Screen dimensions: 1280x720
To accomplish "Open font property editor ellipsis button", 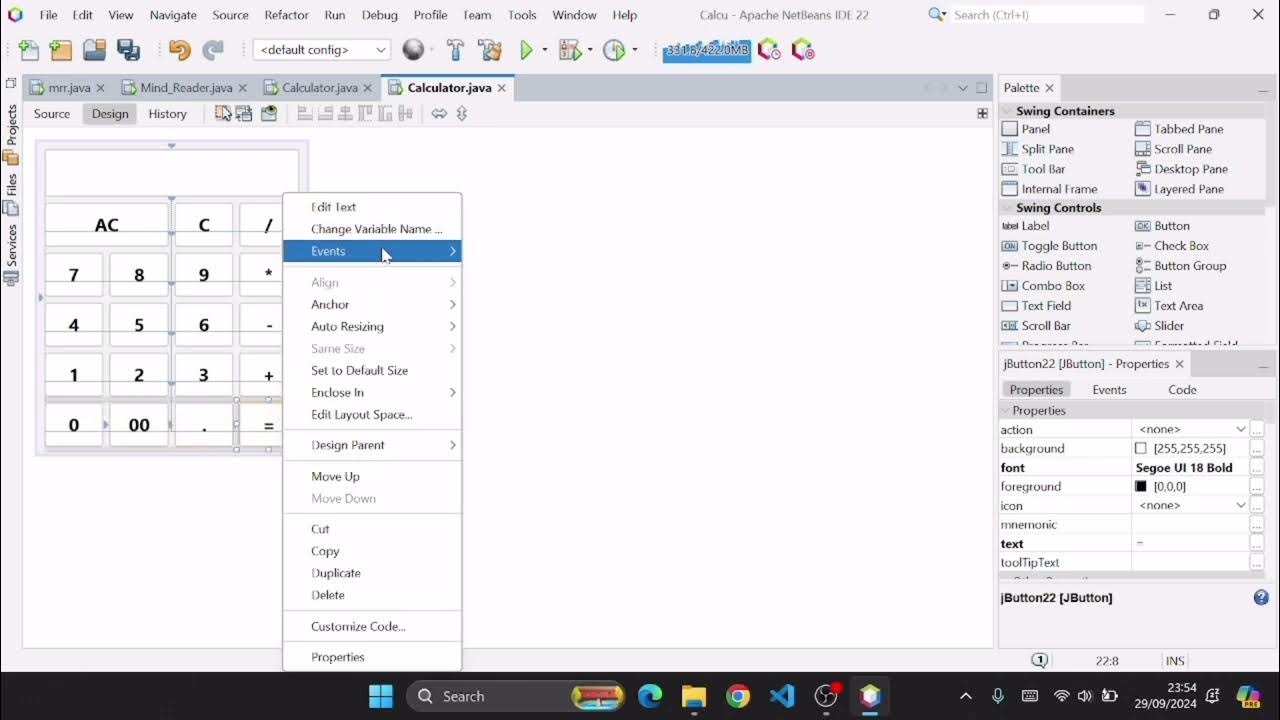I will pyautogui.click(x=1258, y=468).
